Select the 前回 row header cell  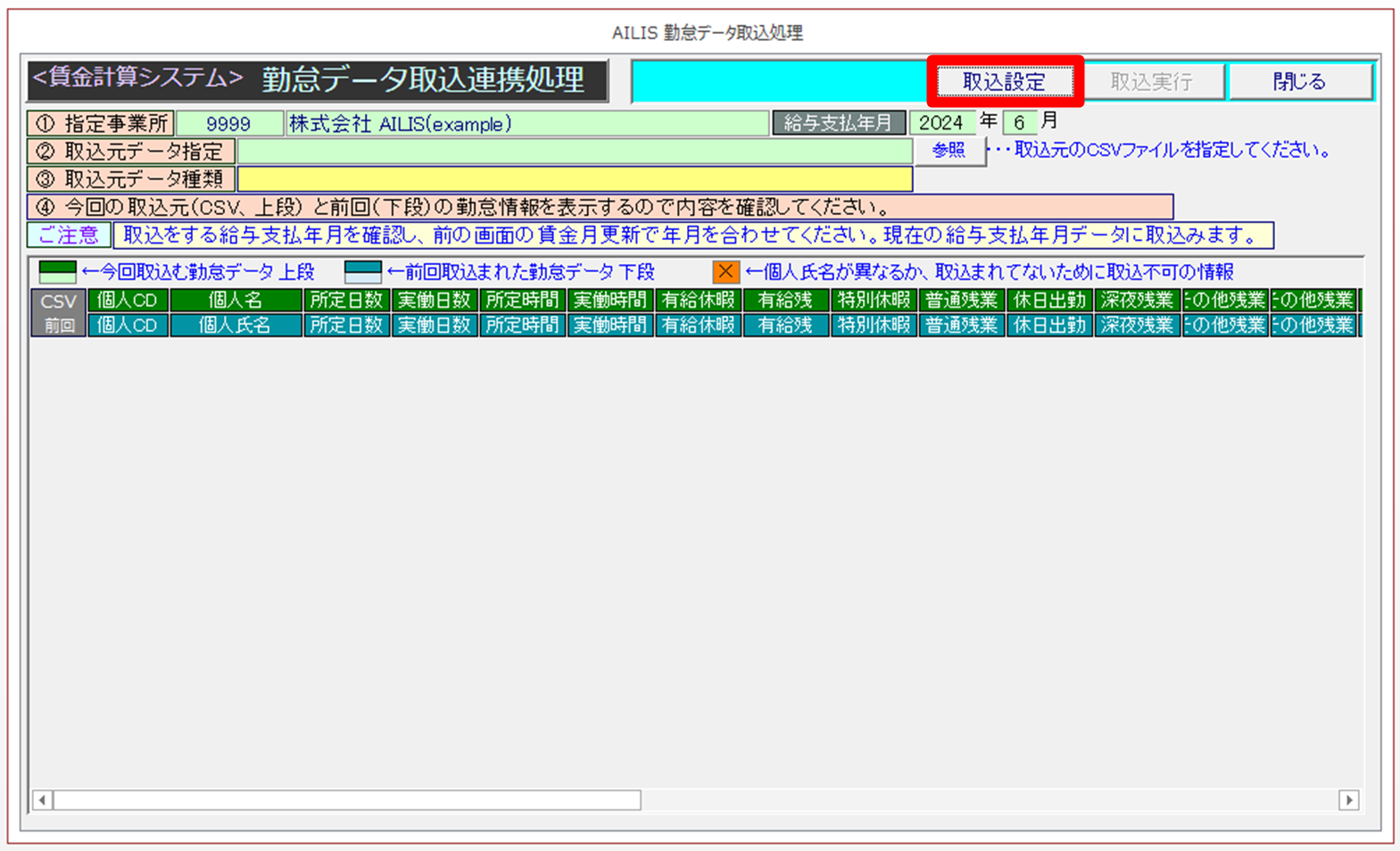[58, 326]
